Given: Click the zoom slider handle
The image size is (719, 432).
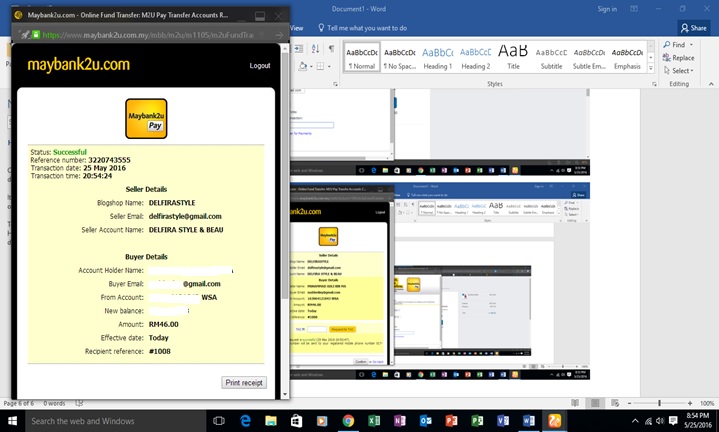Looking at the screenshot, I should click(x=659, y=403).
